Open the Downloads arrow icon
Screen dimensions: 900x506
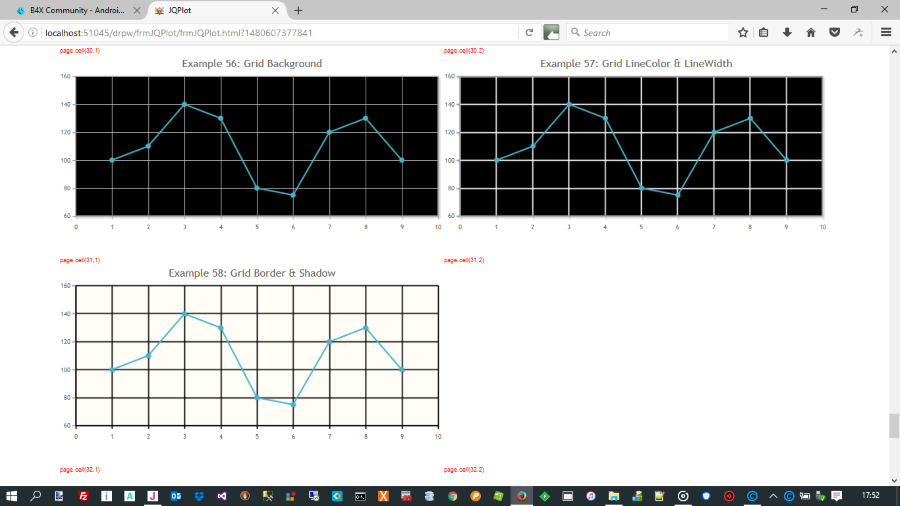click(788, 33)
